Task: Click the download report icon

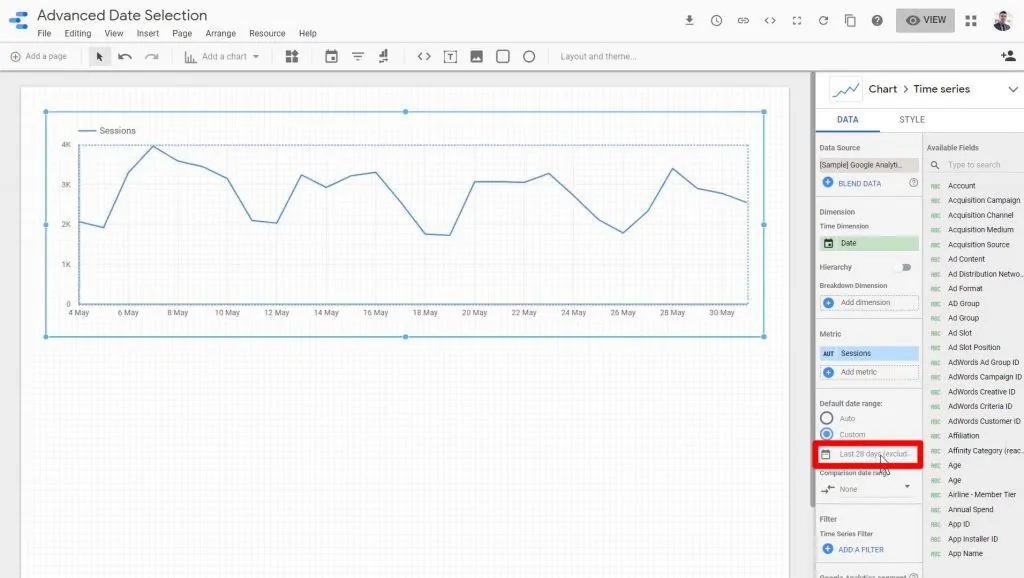Action: coord(689,20)
